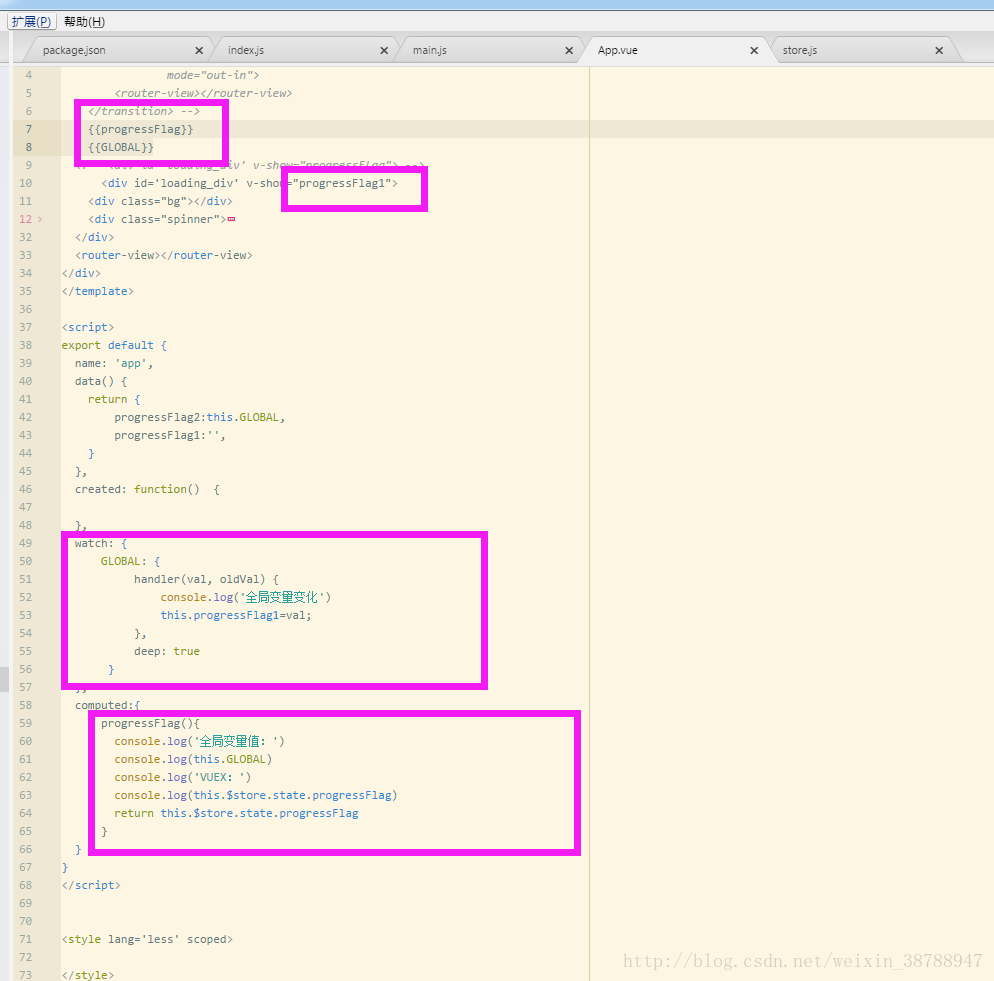Switch to the index.js tab
The image size is (994, 981).
(x=246, y=50)
